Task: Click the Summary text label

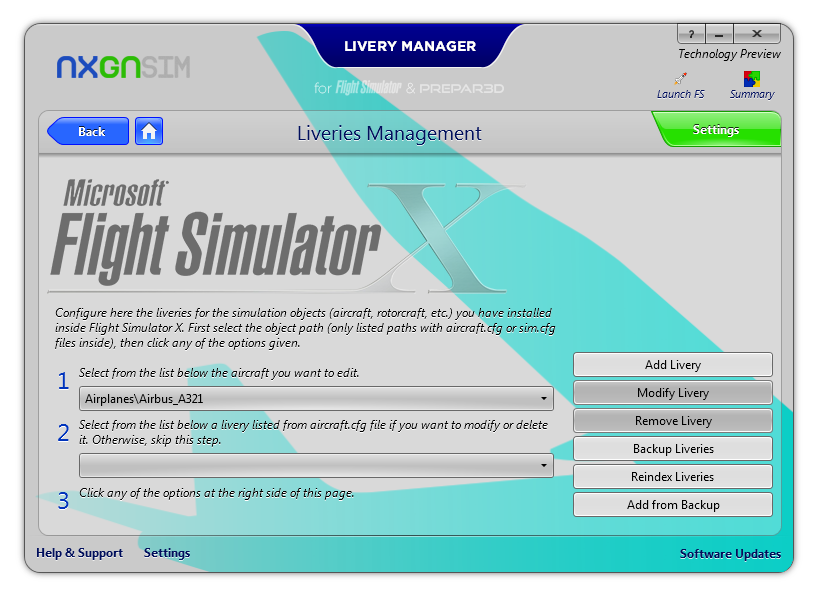Action: click(x=752, y=94)
